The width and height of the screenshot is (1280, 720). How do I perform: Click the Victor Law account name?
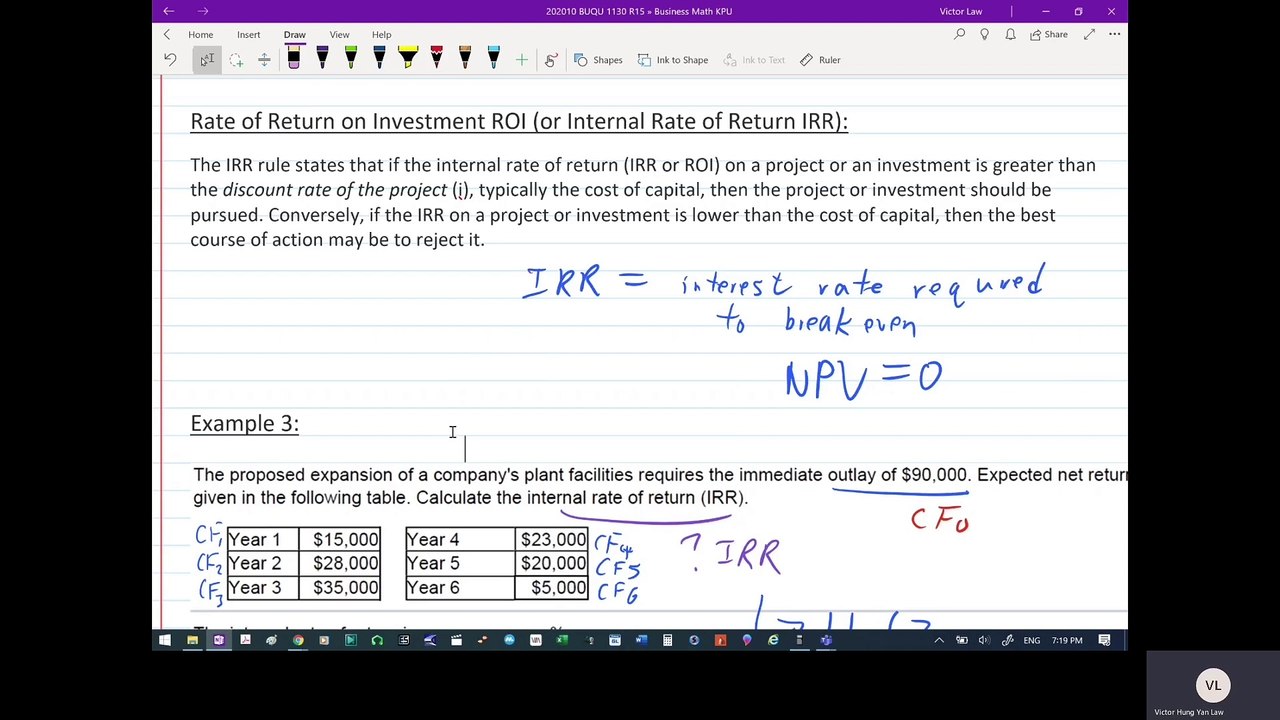(x=960, y=11)
